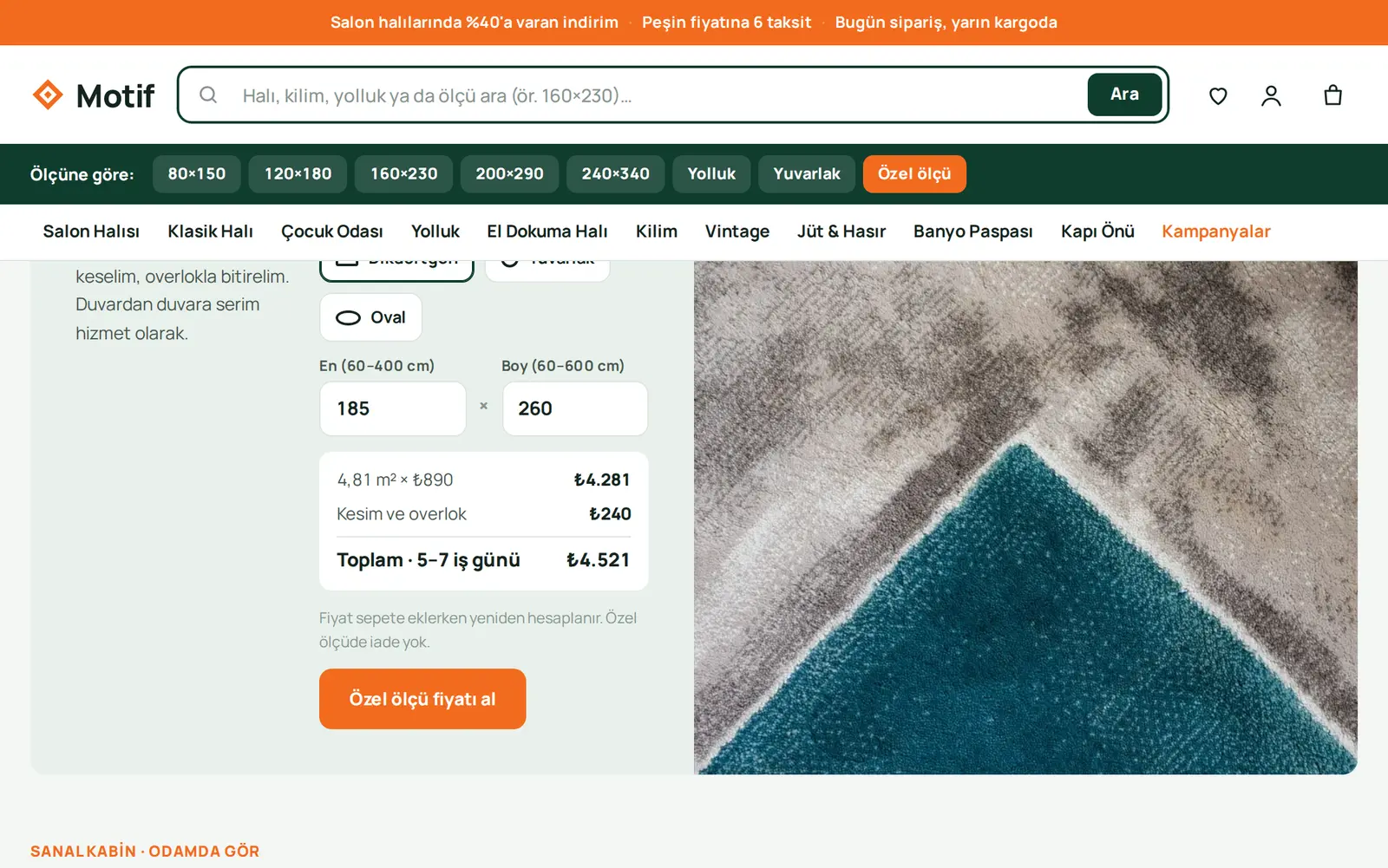
Task: Click the top promo banner text
Action: (694, 23)
